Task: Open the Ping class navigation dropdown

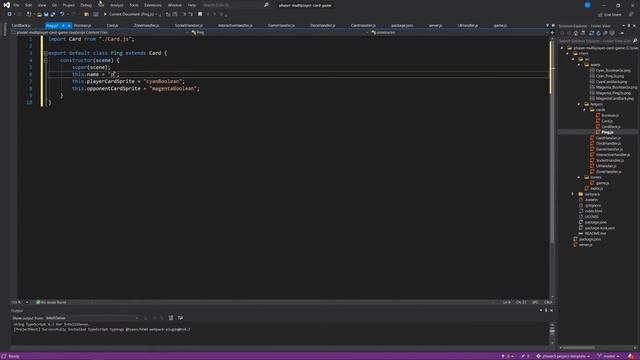Action: (279, 32)
